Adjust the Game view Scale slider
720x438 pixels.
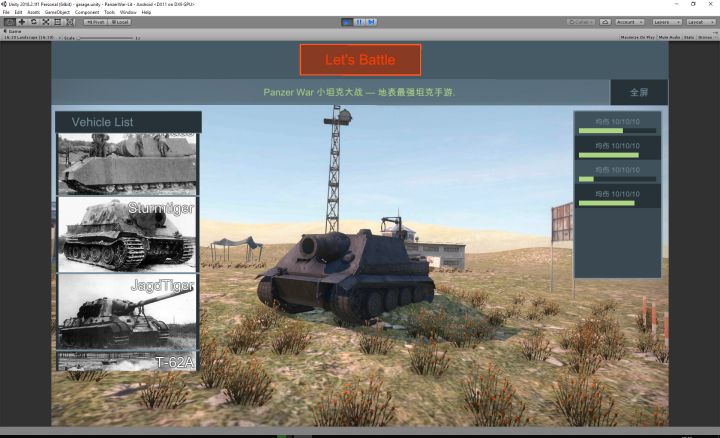point(107,38)
